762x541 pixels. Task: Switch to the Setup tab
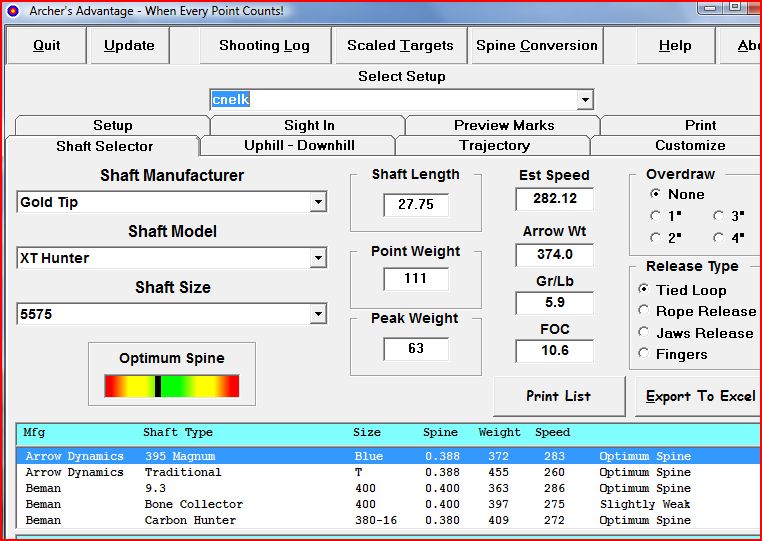pyautogui.click(x=113, y=125)
